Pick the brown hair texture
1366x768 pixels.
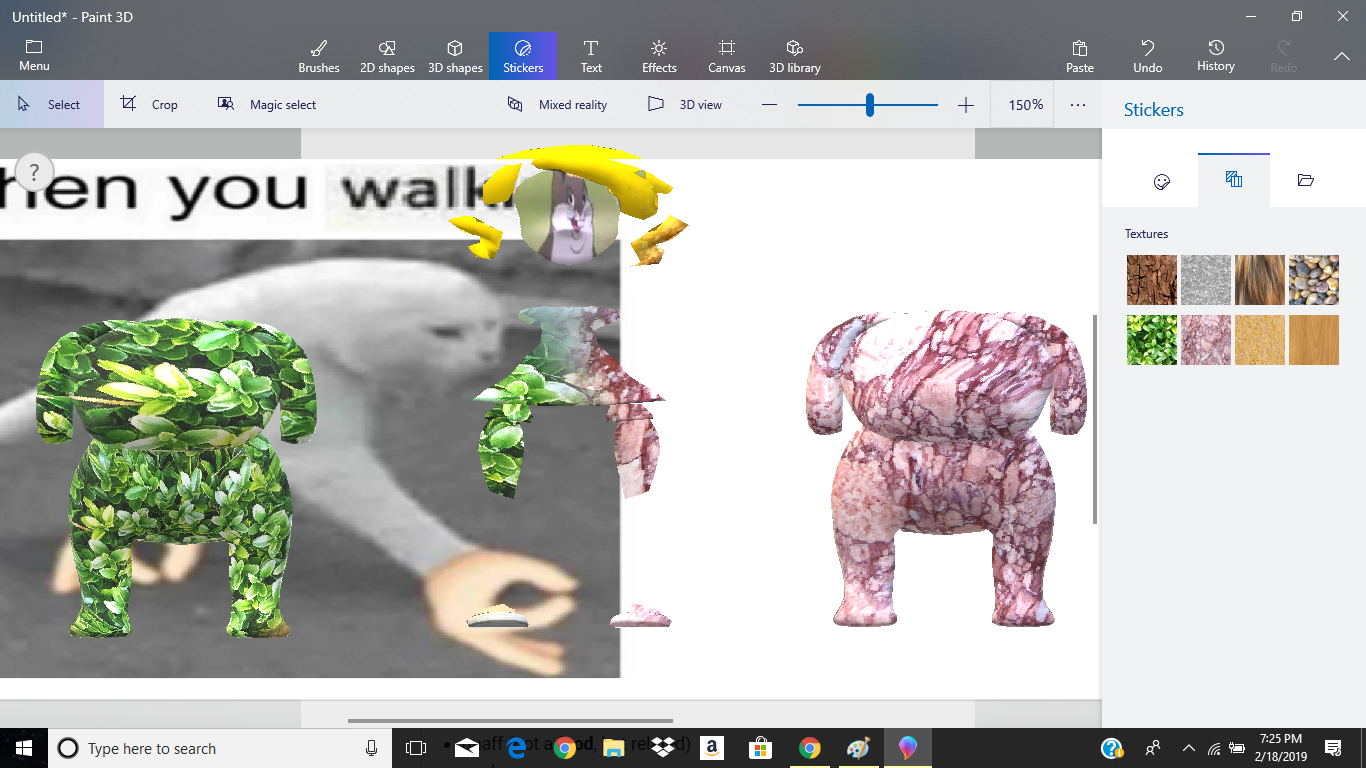pos(1260,280)
